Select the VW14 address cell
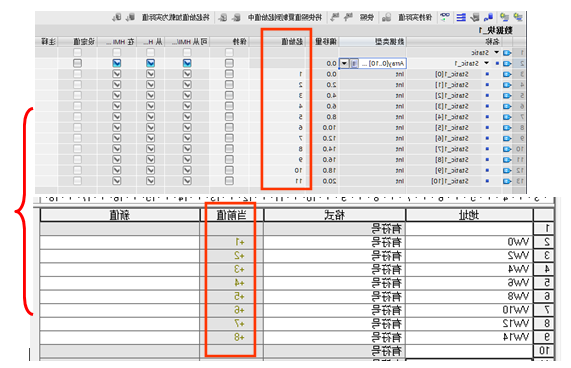Image resolution: width=571 pixels, height=368 pixels. [x=469, y=337]
